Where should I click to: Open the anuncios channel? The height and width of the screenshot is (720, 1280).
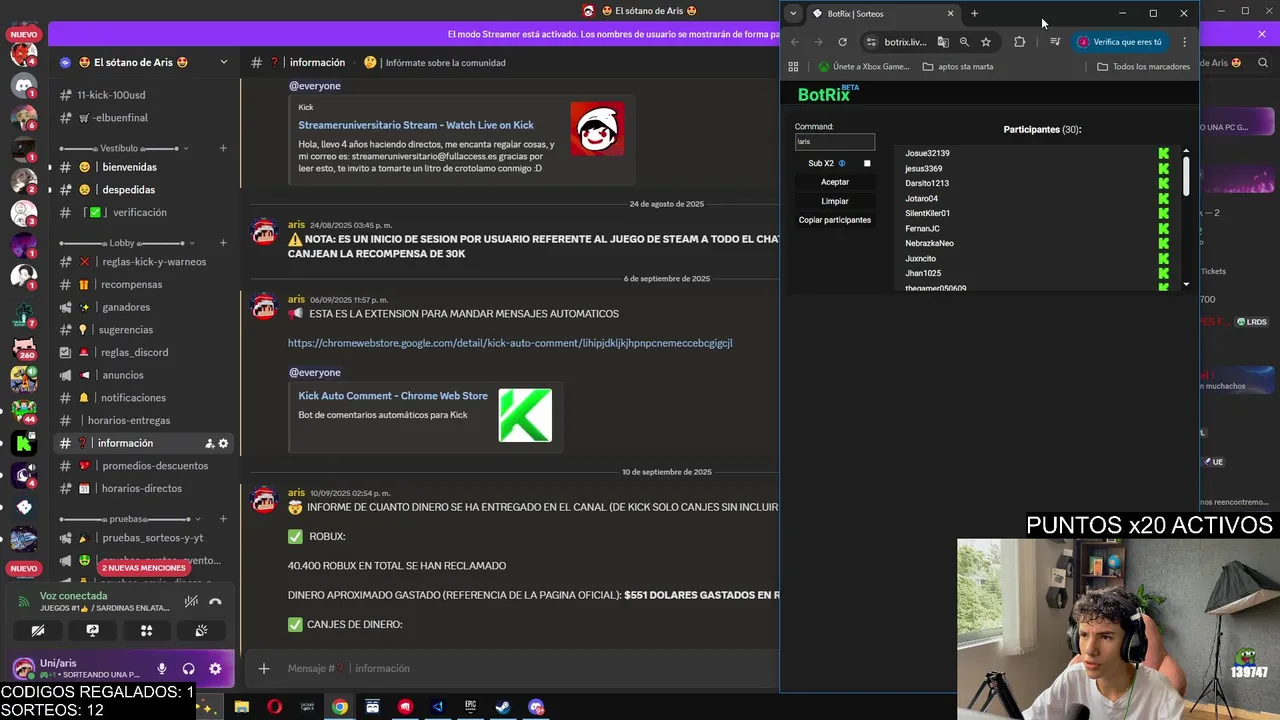[143, 375]
